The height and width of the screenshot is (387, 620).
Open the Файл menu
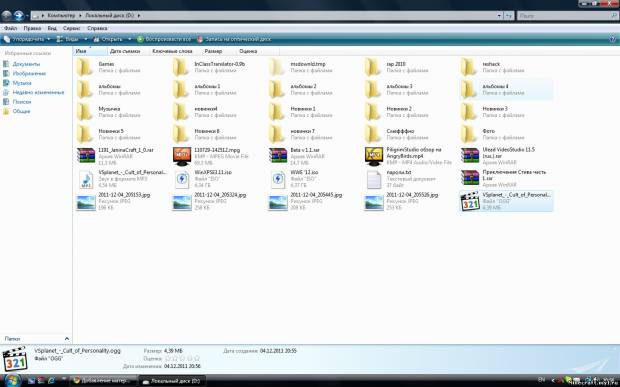pos(10,28)
